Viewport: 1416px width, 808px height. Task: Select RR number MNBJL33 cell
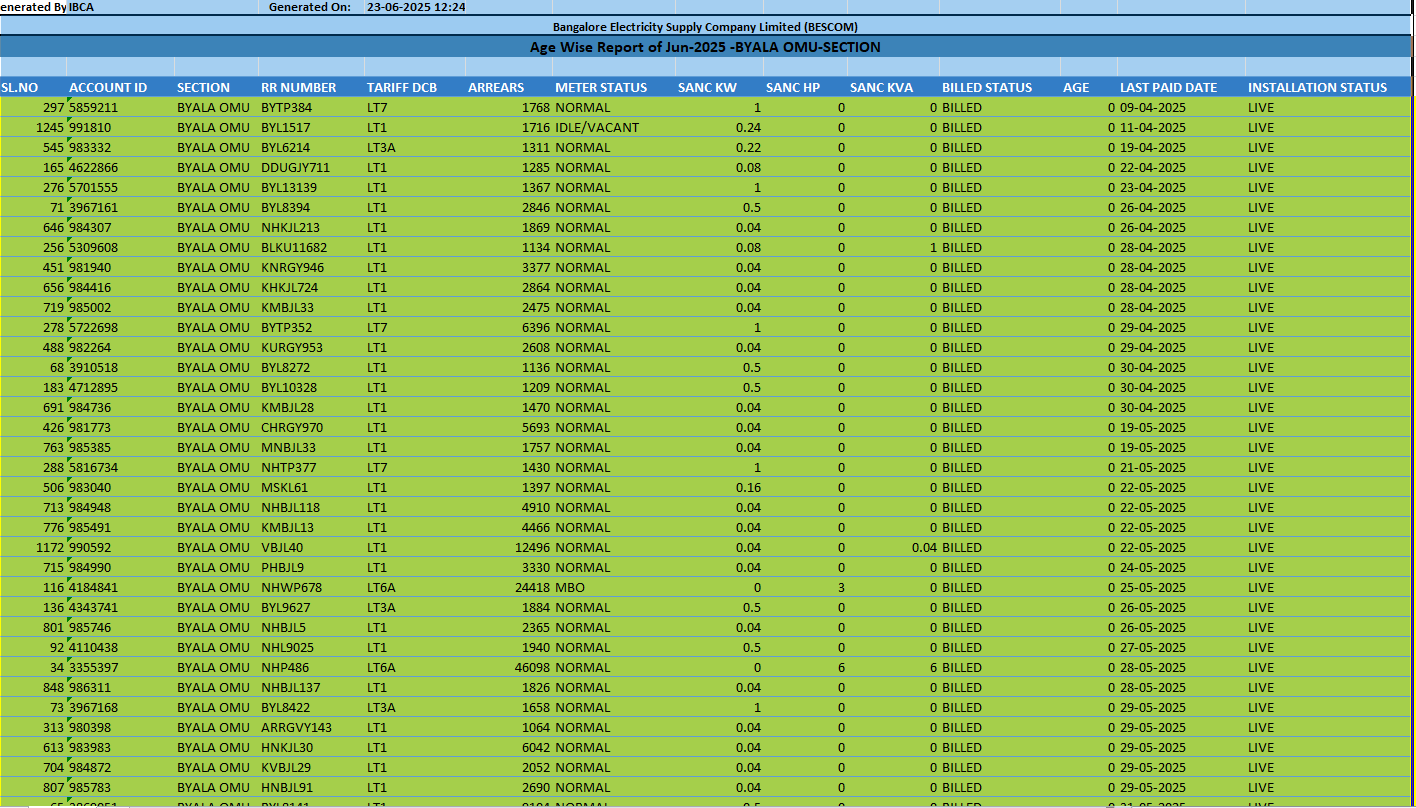point(311,447)
